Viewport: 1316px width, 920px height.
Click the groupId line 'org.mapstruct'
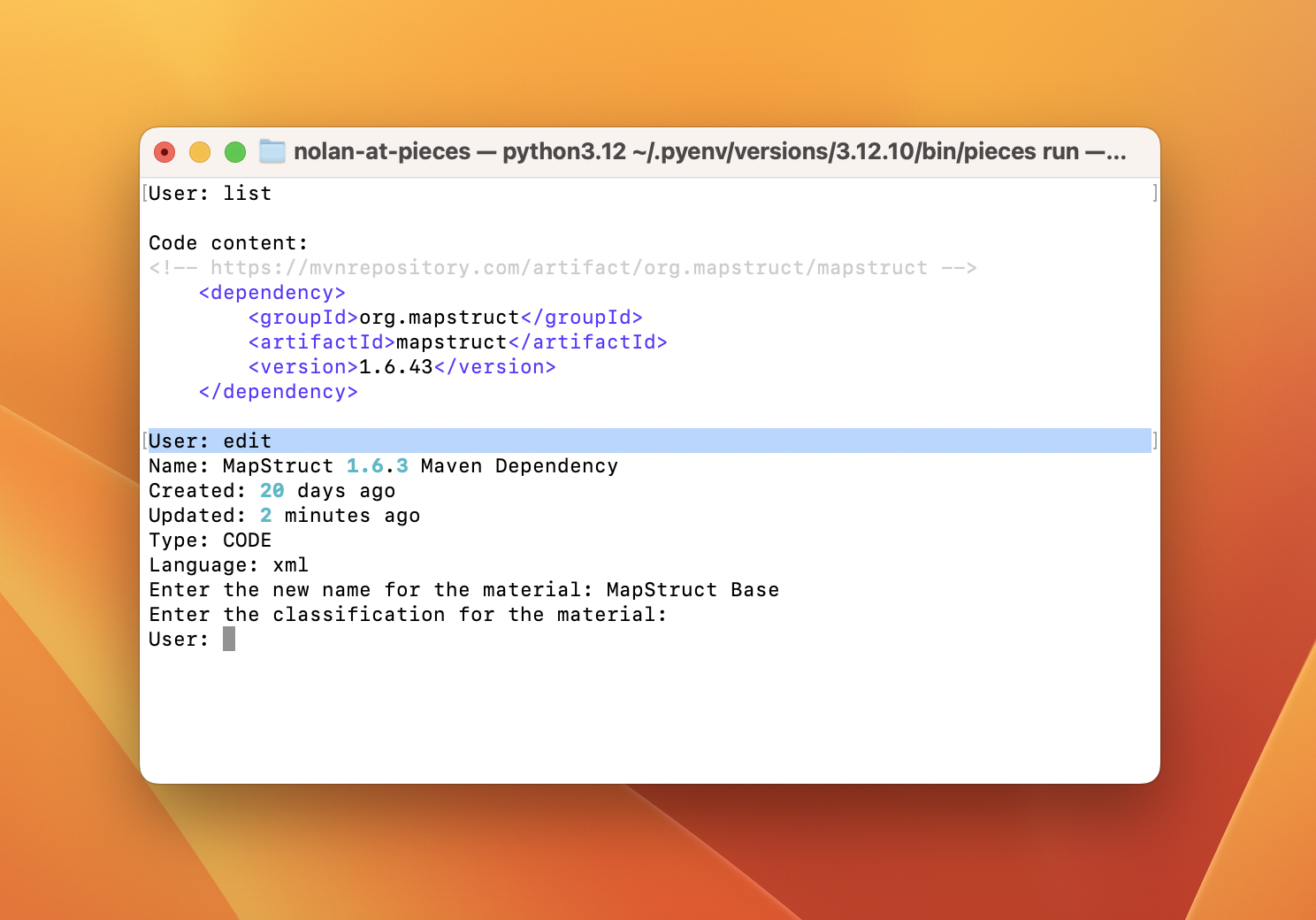tap(446, 318)
